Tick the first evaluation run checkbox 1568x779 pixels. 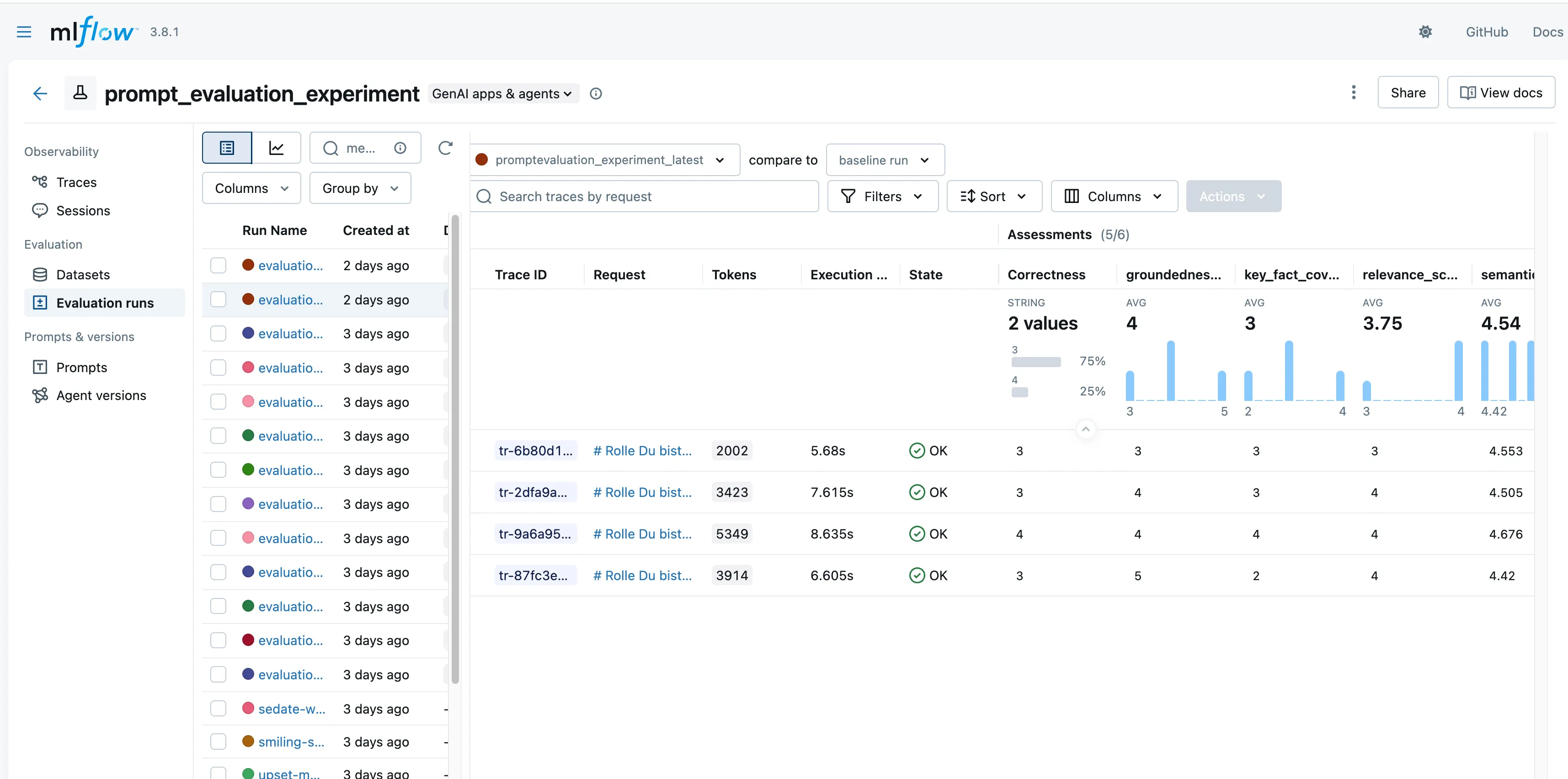tap(218, 265)
